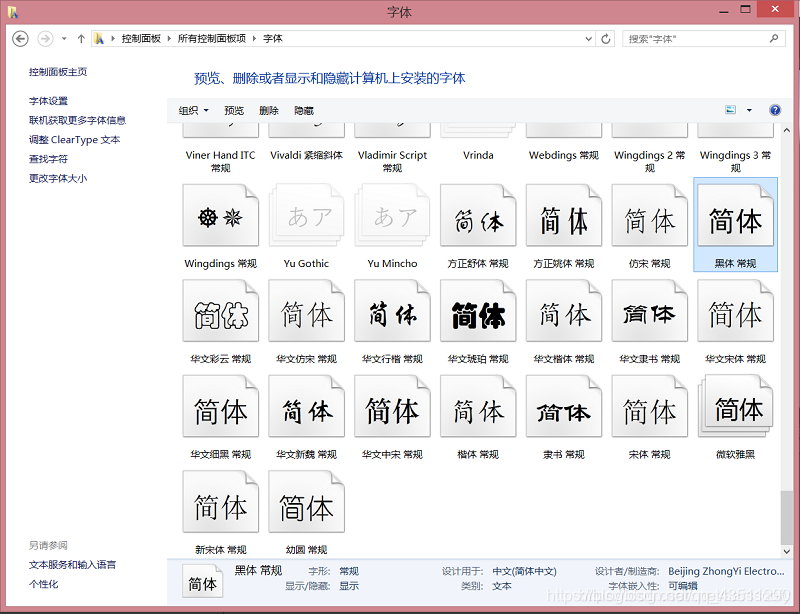800x614 pixels.
Task: Select the Yu Gothic font icon
Action: pyautogui.click(x=306, y=215)
